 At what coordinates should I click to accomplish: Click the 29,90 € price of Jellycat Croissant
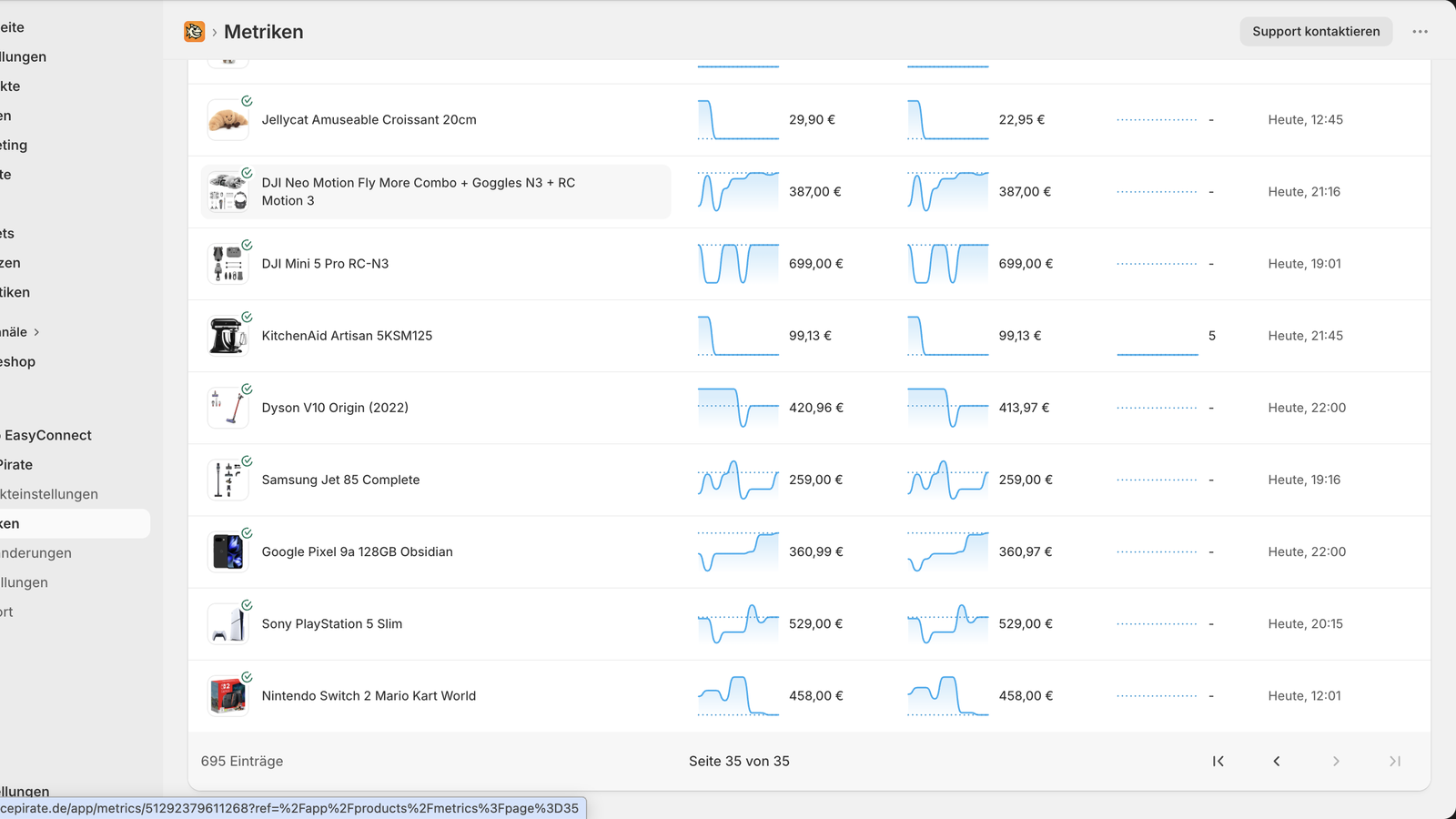coord(812,120)
